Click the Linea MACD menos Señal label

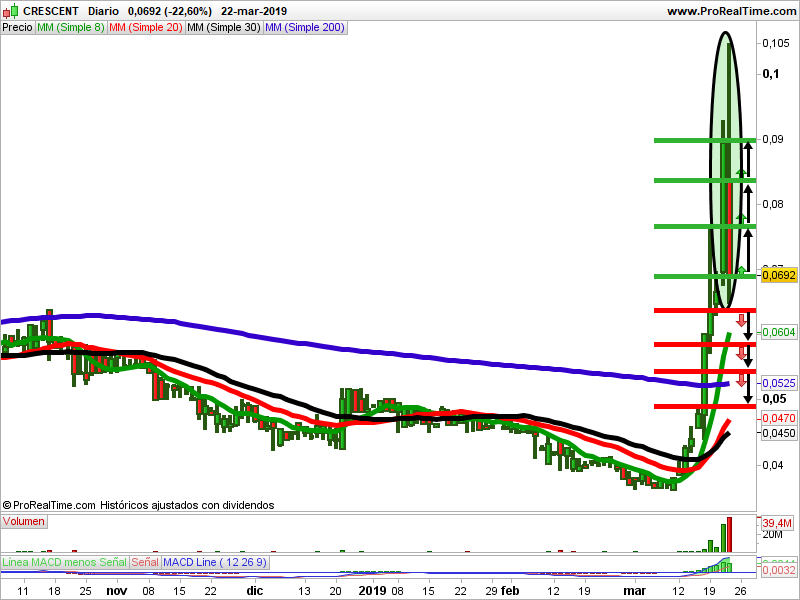pos(64,563)
